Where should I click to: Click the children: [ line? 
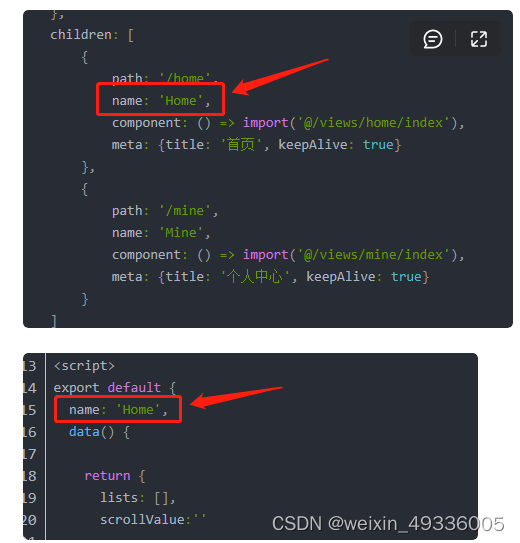point(92,35)
